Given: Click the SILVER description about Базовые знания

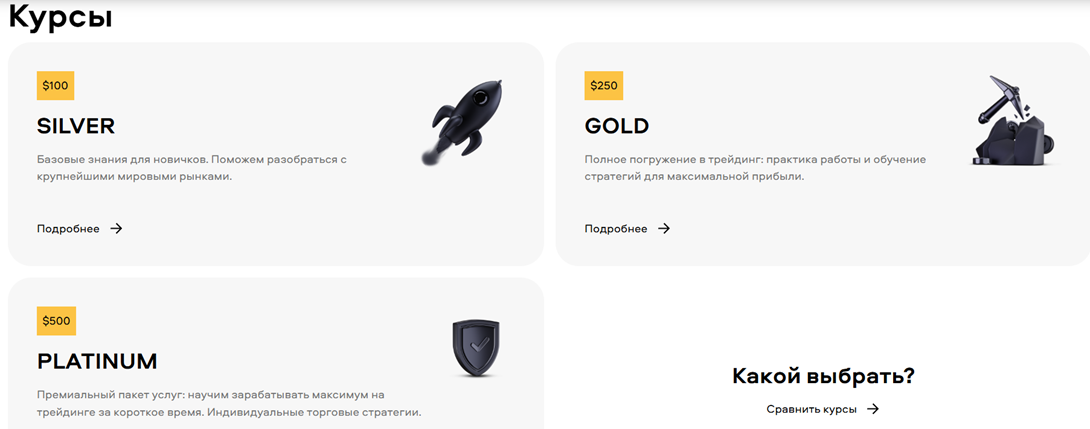Looking at the screenshot, I should pos(192,168).
